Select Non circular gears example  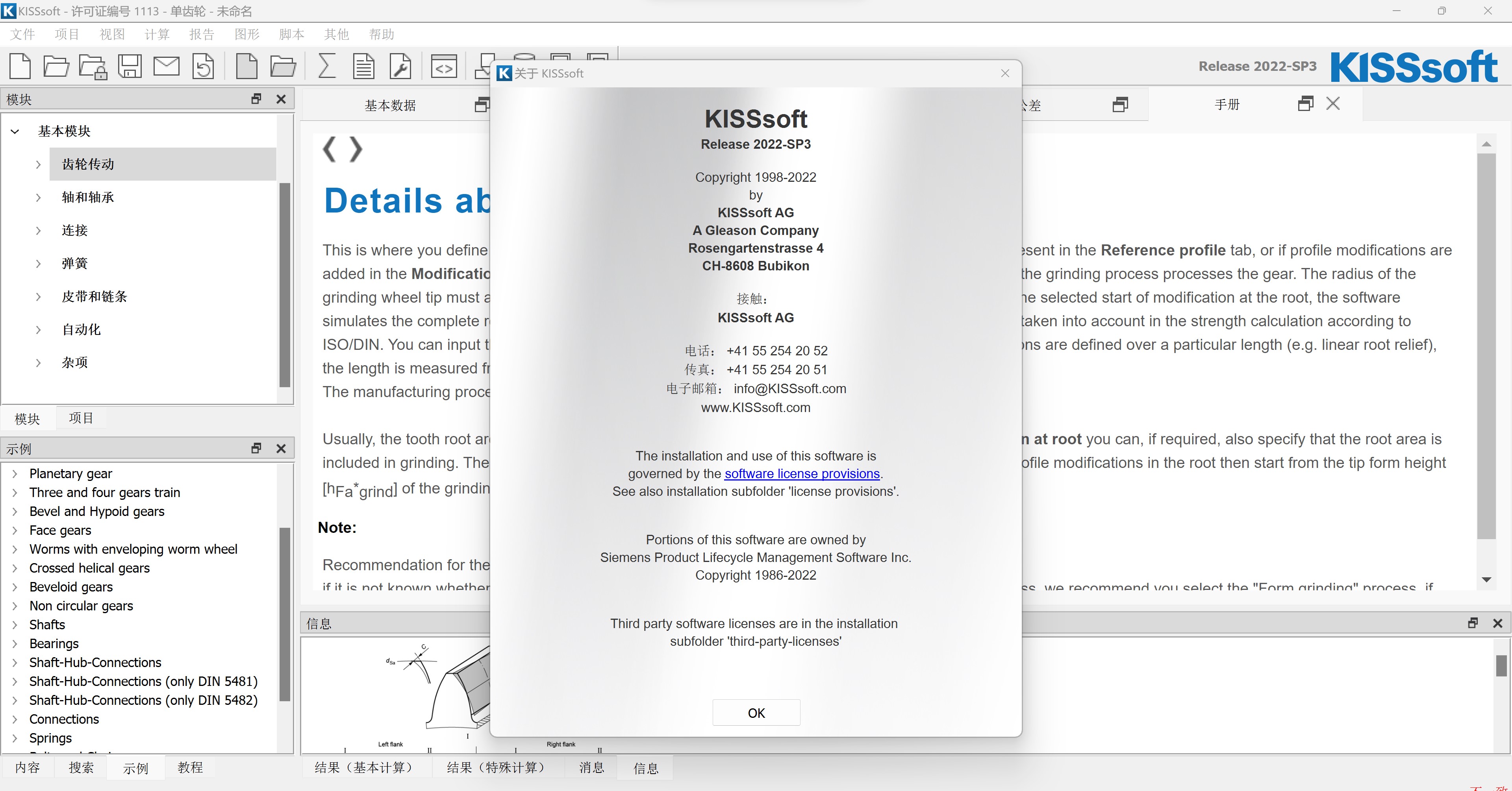click(81, 606)
